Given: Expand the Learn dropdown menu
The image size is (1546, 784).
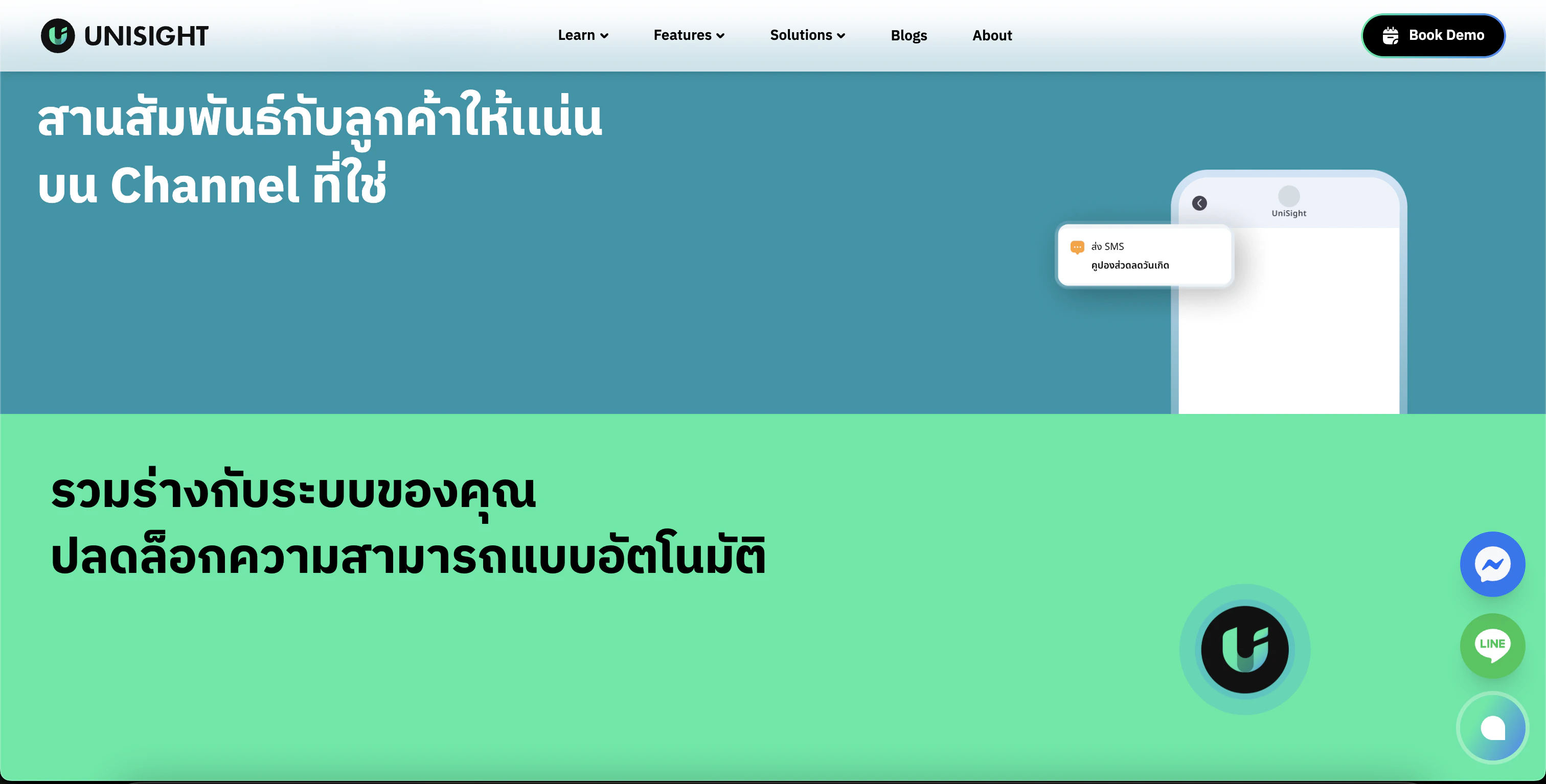Looking at the screenshot, I should point(583,35).
